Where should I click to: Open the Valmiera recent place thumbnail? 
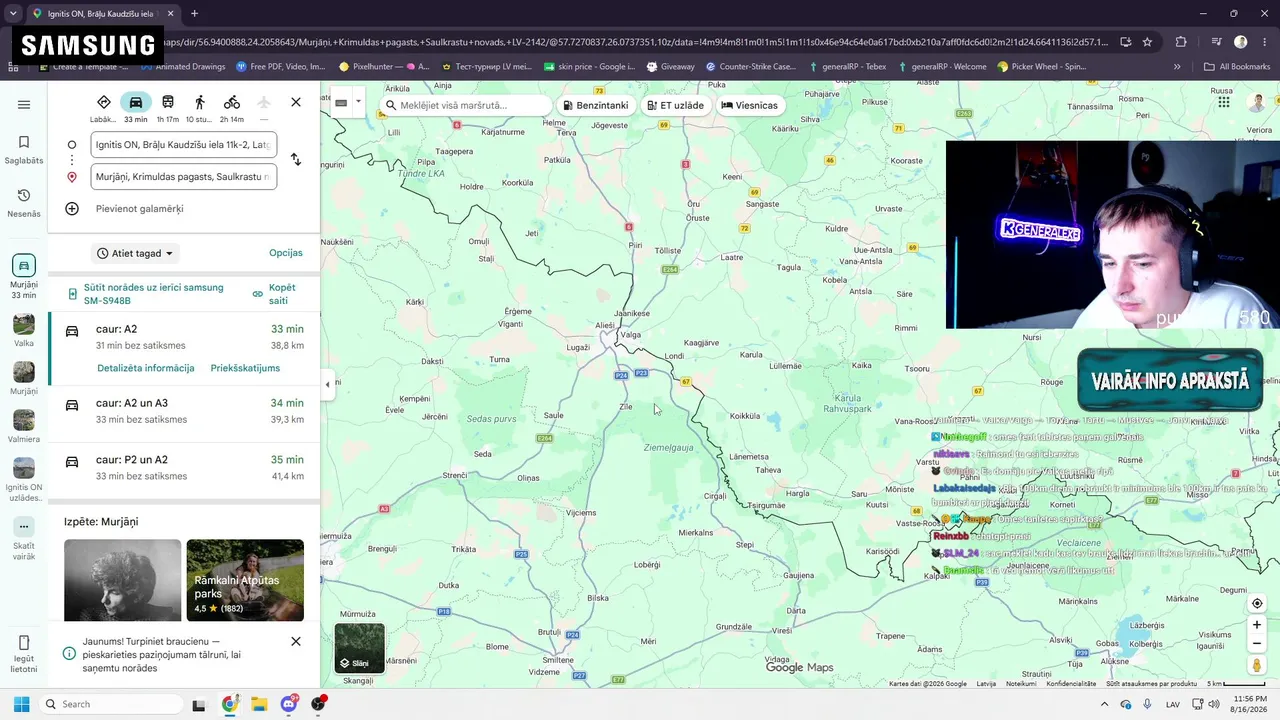pyautogui.click(x=24, y=426)
